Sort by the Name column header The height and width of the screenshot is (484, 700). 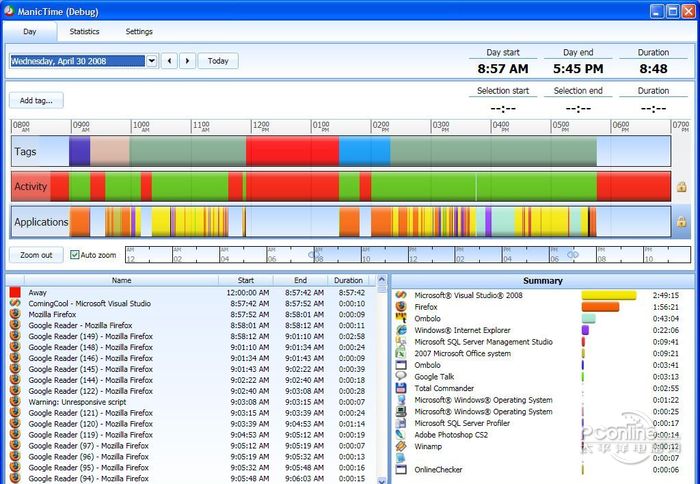(121, 280)
